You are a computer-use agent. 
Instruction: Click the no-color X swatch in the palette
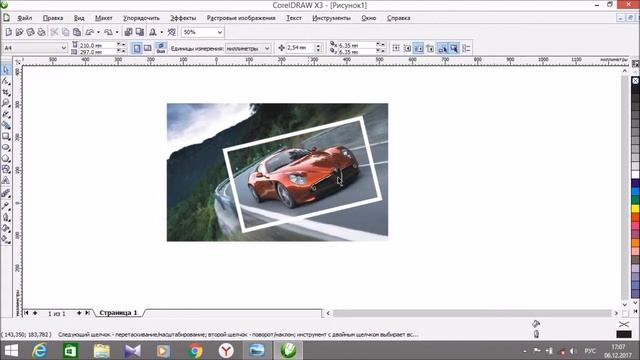click(636, 81)
